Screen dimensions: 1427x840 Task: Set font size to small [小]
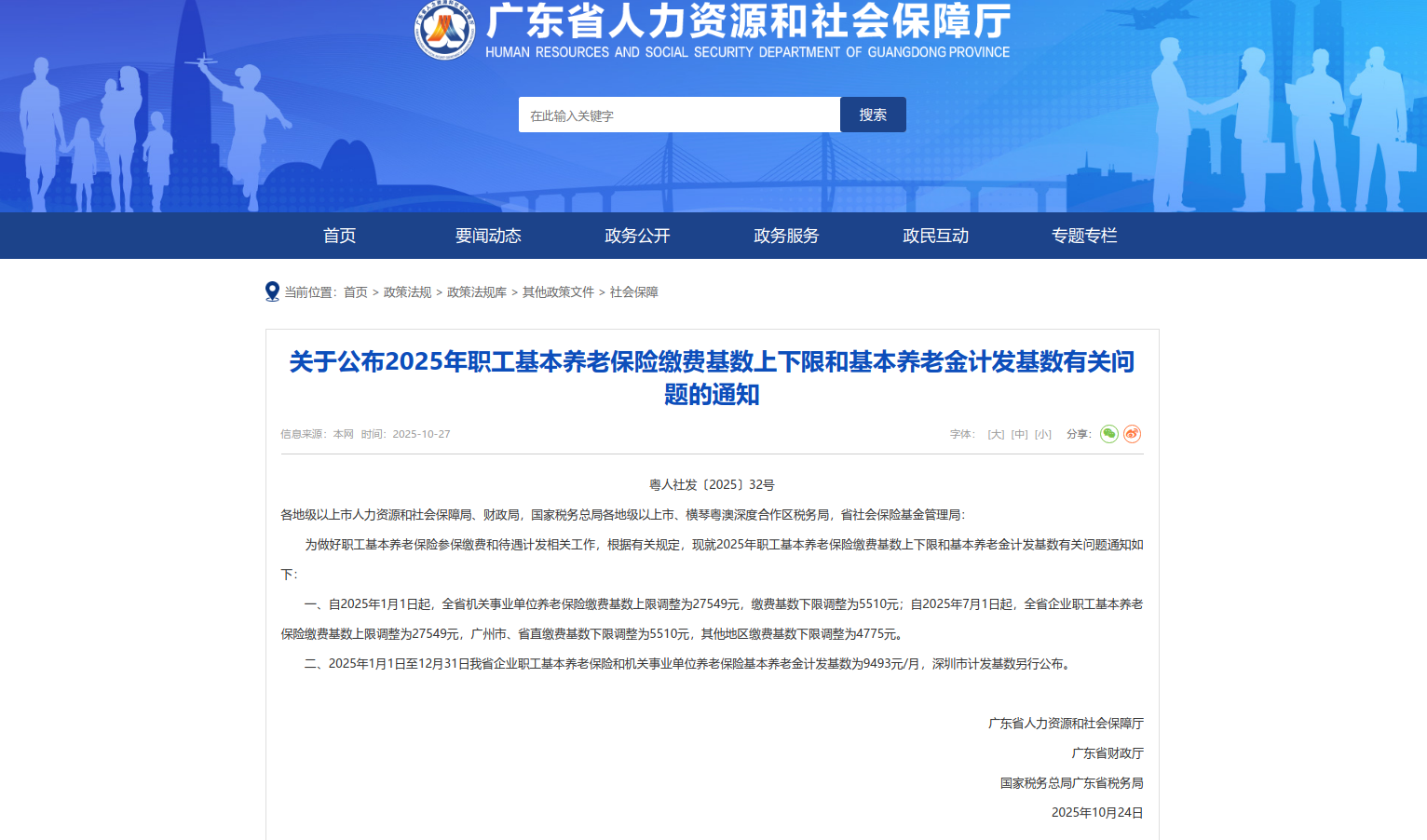point(1042,434)
